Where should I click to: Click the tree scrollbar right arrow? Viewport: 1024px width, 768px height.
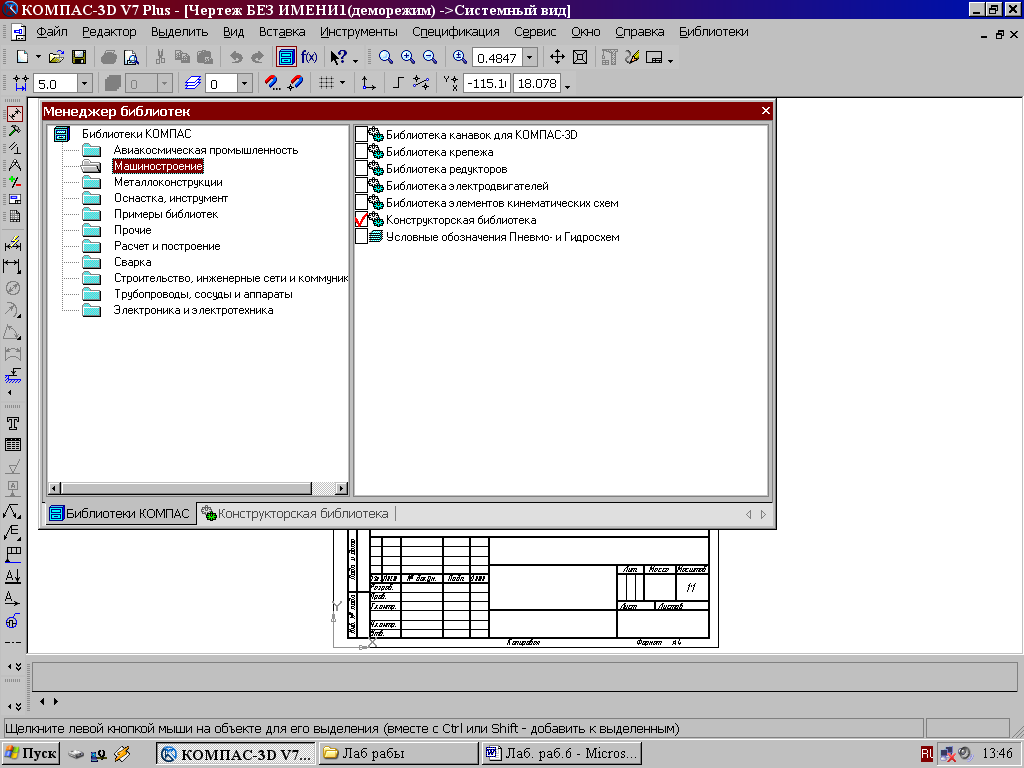[341, 488]
